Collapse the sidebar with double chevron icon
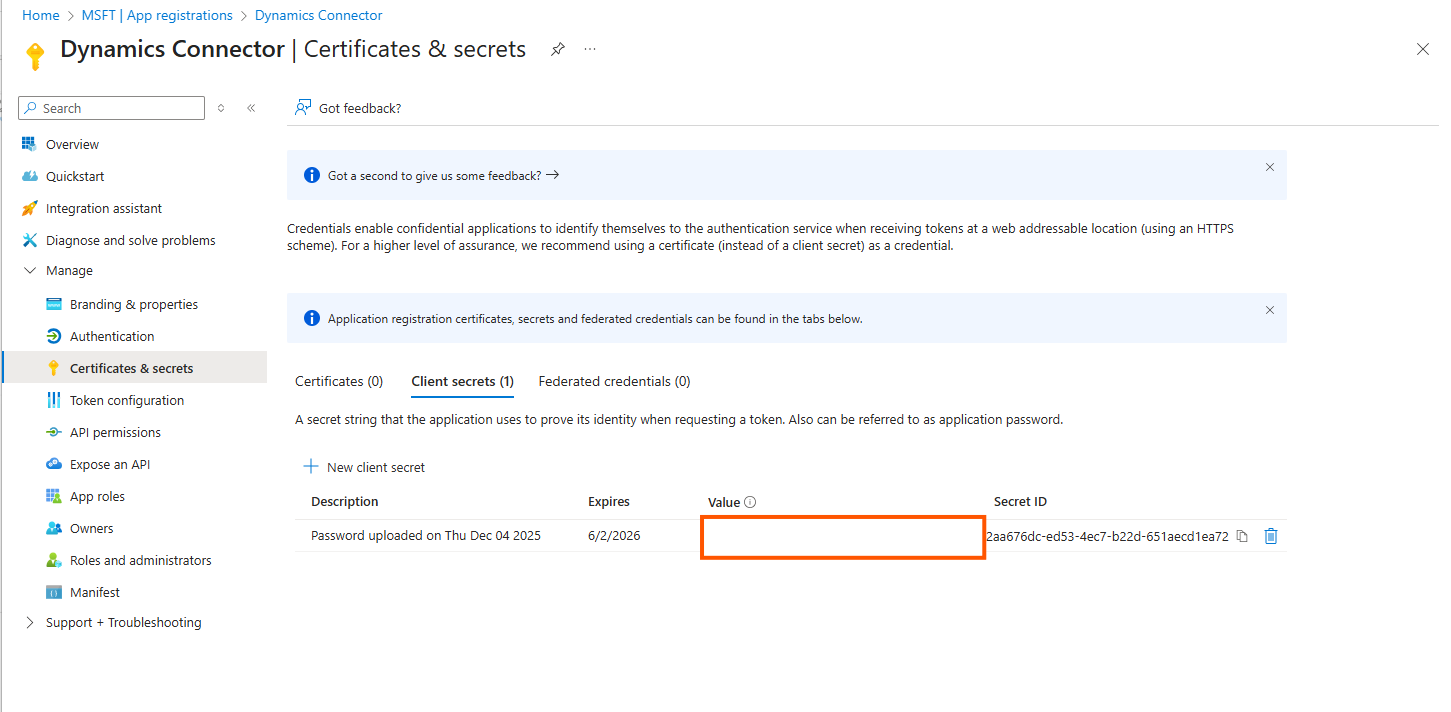The width and height of the screenshot is (1451, 712). coord(251,108)
